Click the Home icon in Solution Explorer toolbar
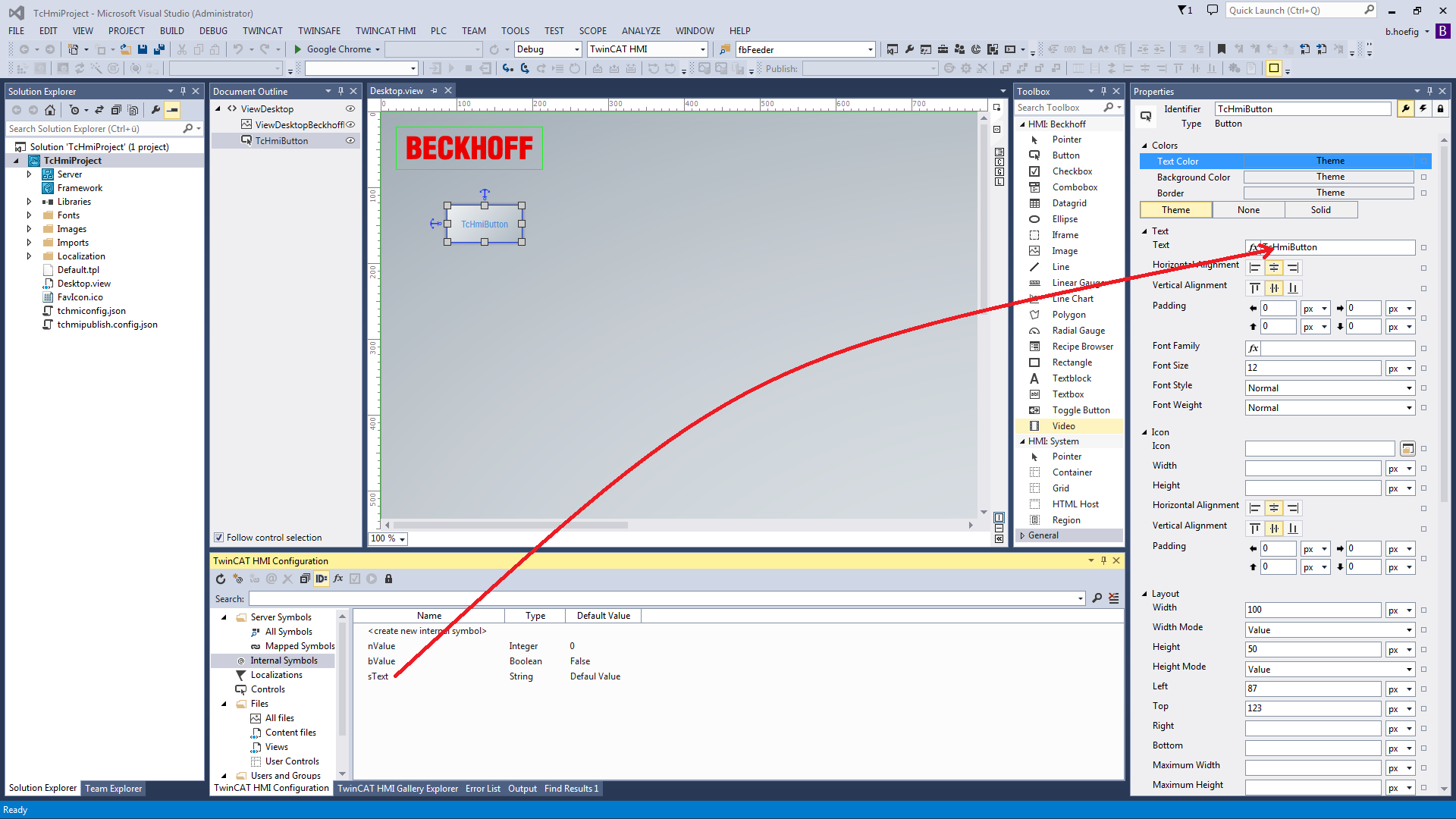 pyautogui.click(x=50, y=110)
